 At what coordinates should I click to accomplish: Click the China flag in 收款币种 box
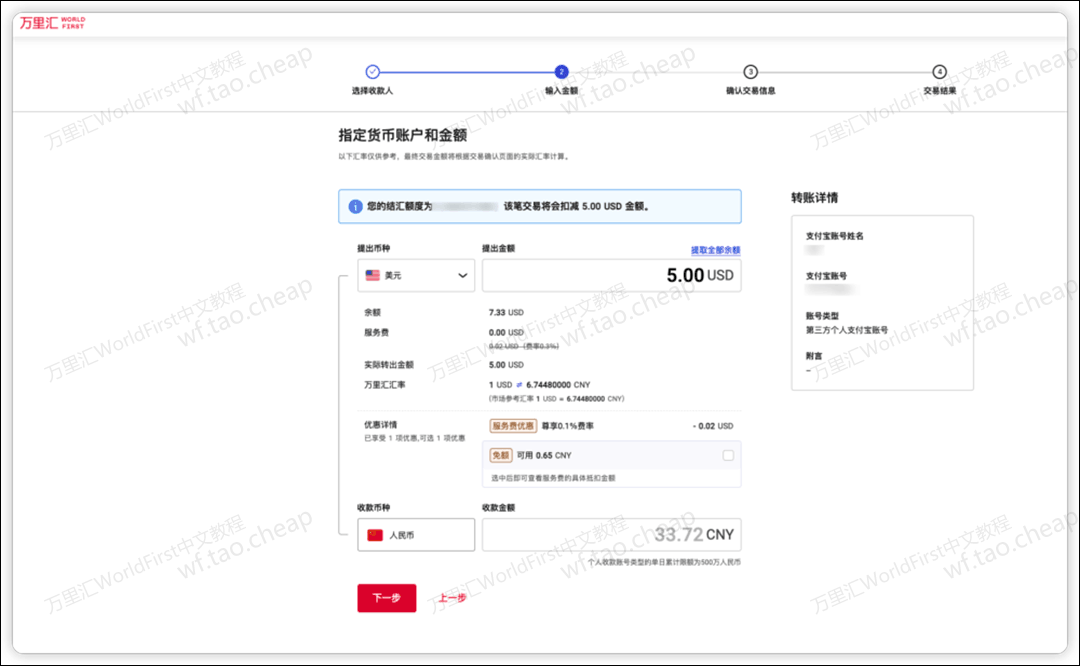coord(375,535)
